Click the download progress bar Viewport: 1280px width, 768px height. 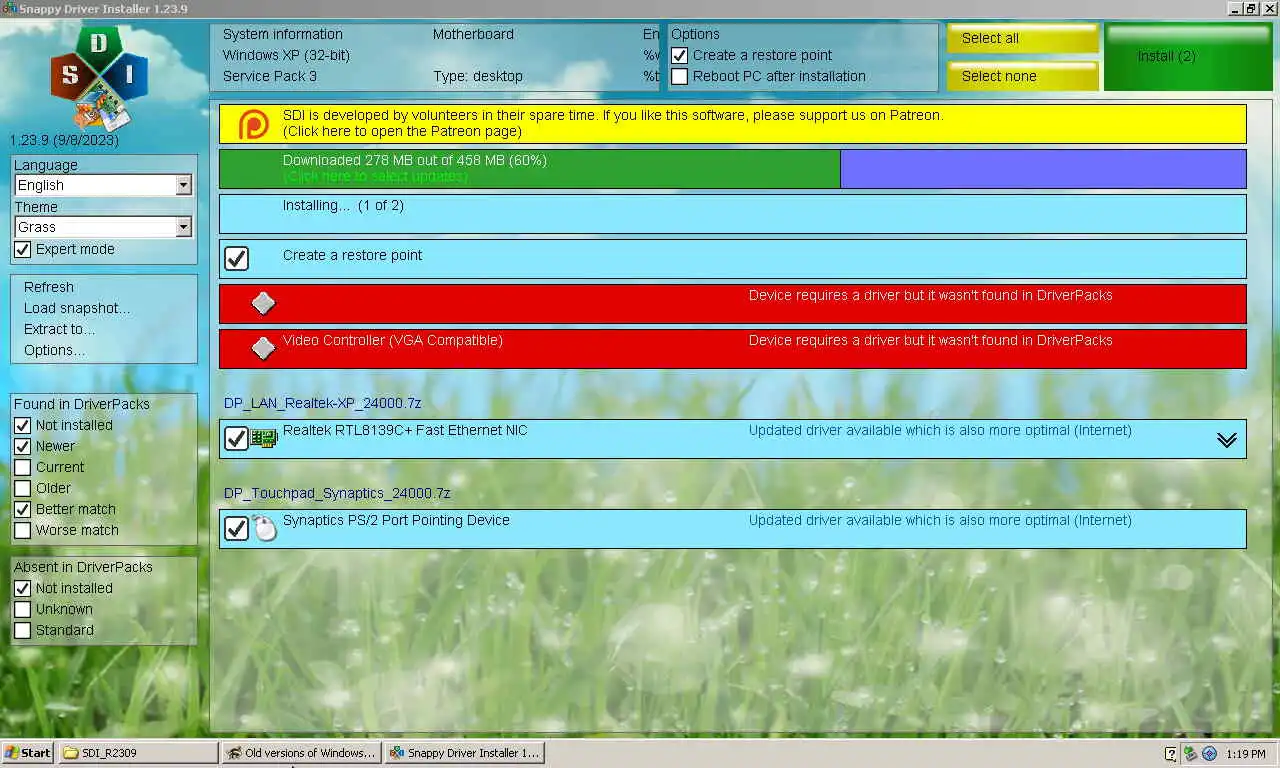click(x=733, y=169)
